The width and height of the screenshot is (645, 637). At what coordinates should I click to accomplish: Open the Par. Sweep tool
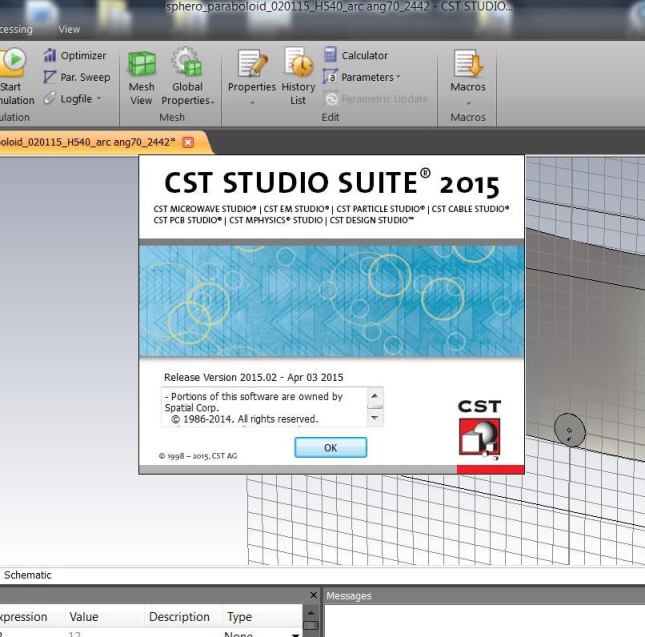(77, 77)
